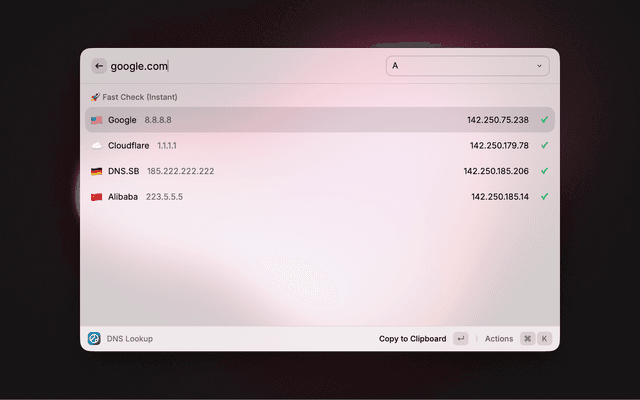Click the green checkmark on DNS.SB row
The image size is (640, 400).
(545, 171)
